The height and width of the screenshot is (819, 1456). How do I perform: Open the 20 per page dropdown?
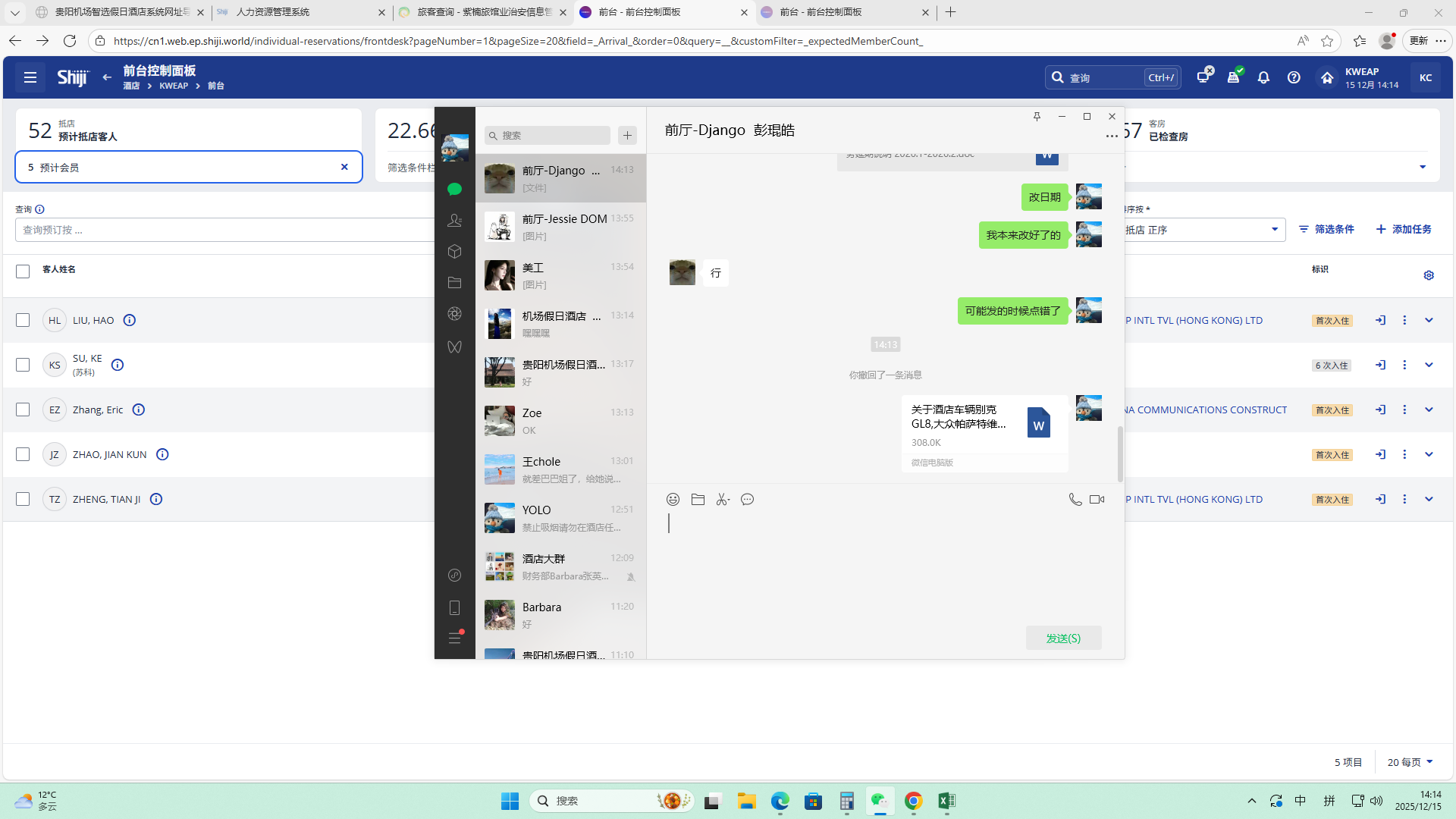click(x=1410, y=762)
